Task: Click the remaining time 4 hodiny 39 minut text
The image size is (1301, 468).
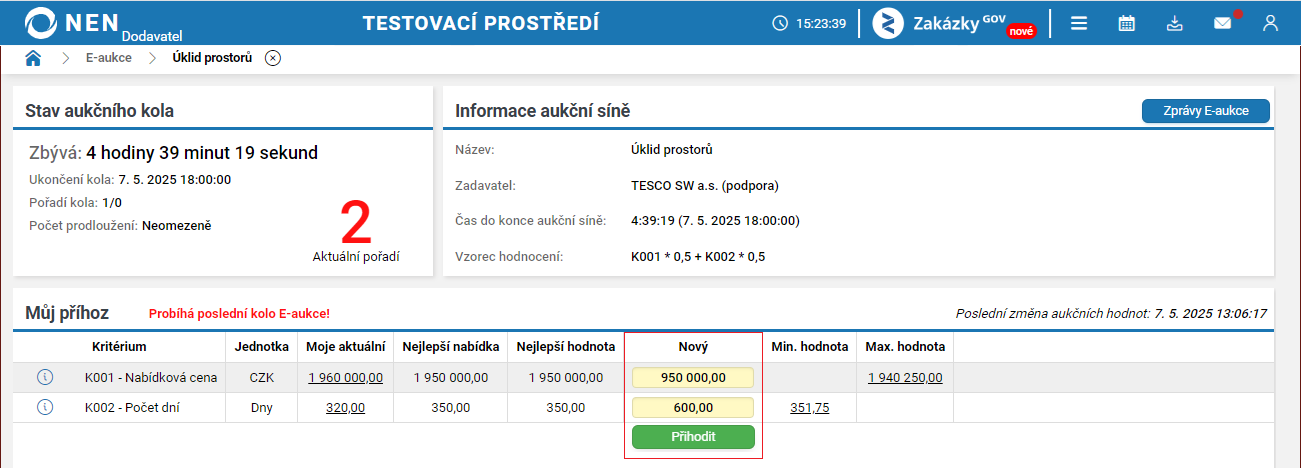Action: coord(202,153)
